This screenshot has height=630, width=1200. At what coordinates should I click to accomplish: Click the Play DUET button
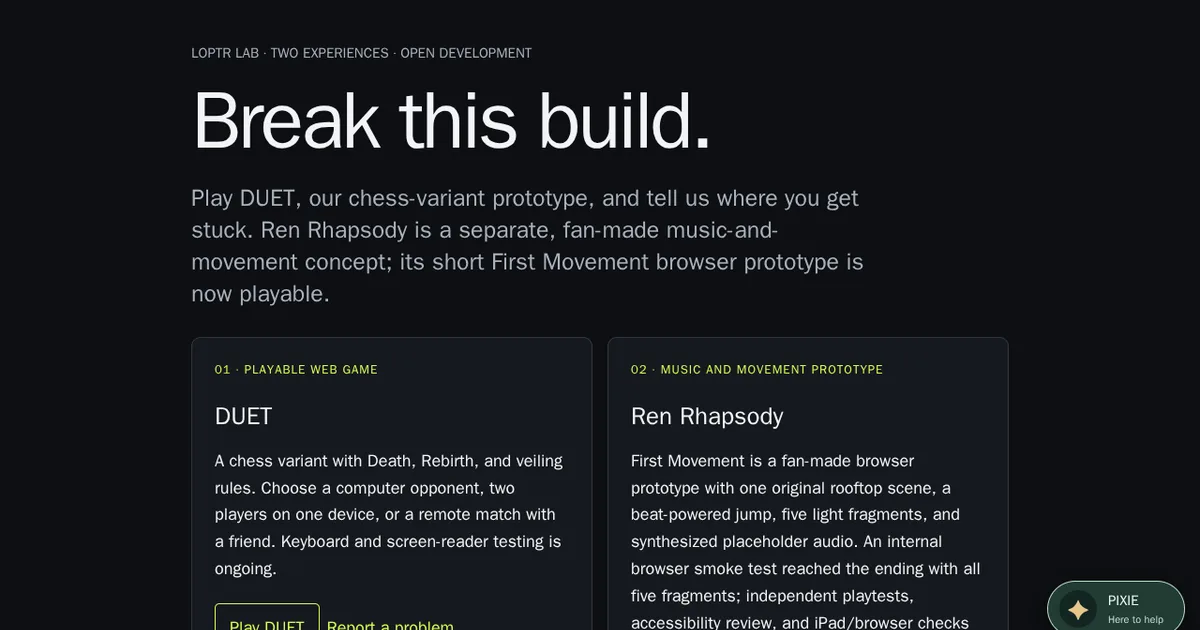coord(267,617)
